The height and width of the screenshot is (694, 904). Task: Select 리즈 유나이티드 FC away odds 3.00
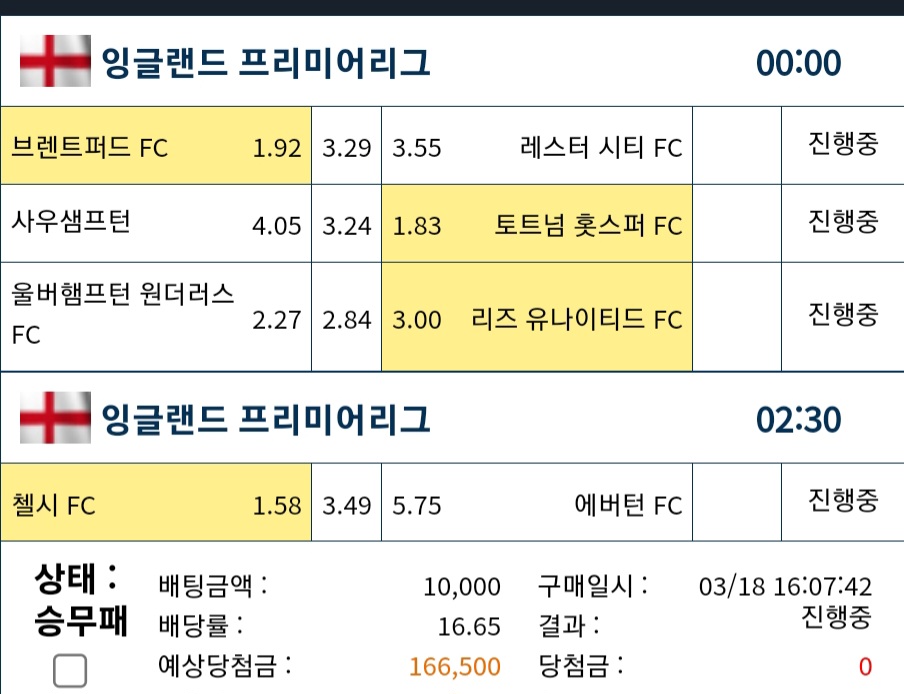[x=537, y=317]
